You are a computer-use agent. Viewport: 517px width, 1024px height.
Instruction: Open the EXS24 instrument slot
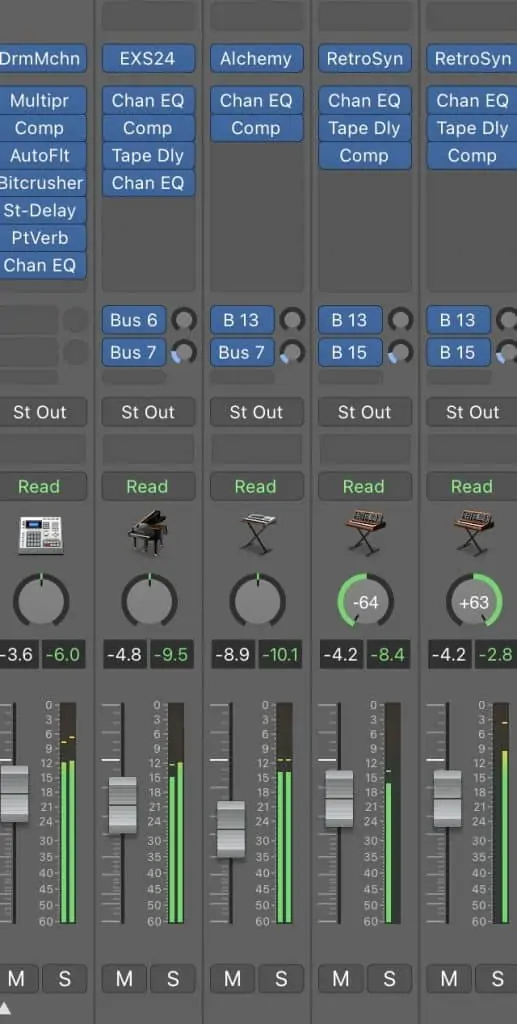pyautogui.click(x=148, y=59)
